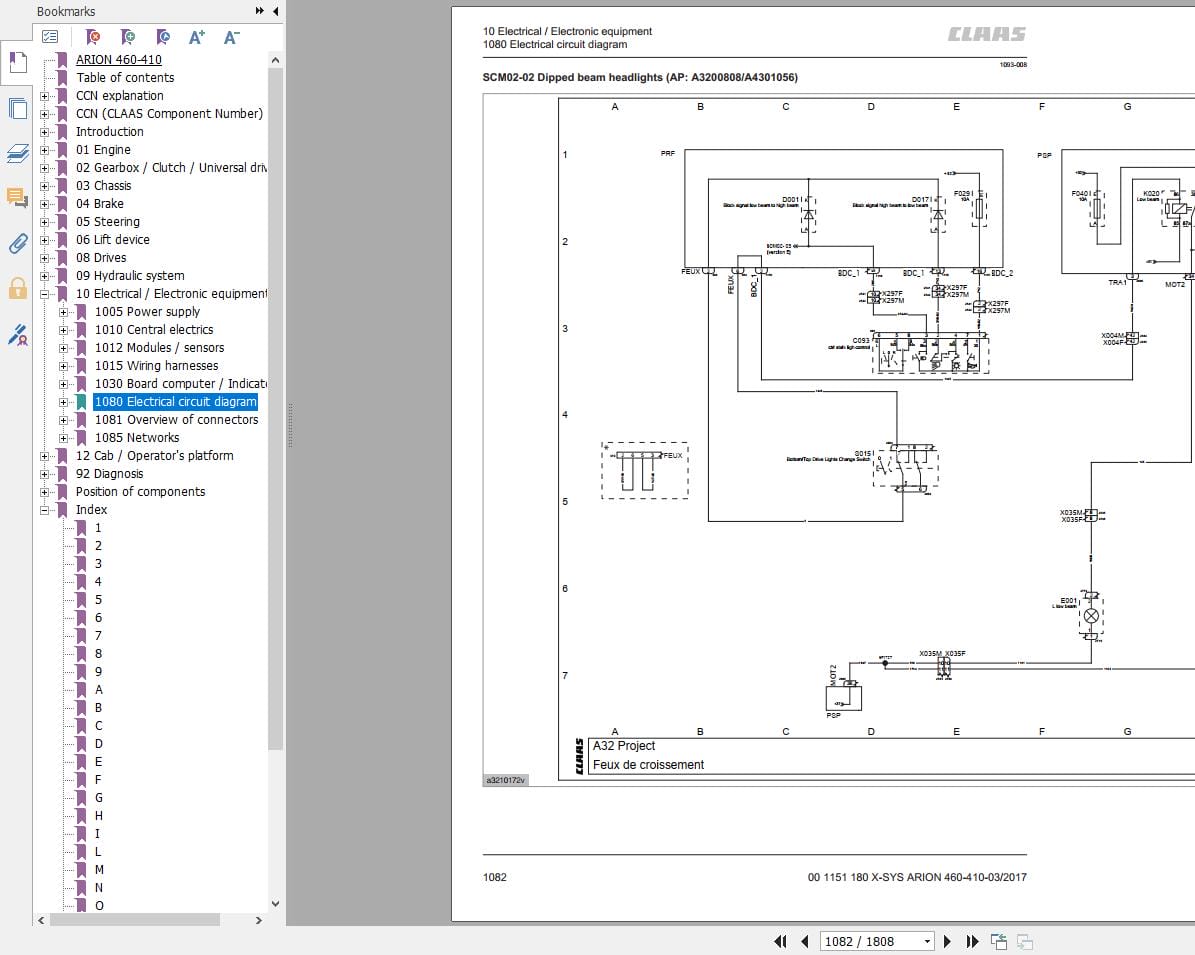Open the page number dropdown
The image size is (1195, 955).
coord(927,941)
